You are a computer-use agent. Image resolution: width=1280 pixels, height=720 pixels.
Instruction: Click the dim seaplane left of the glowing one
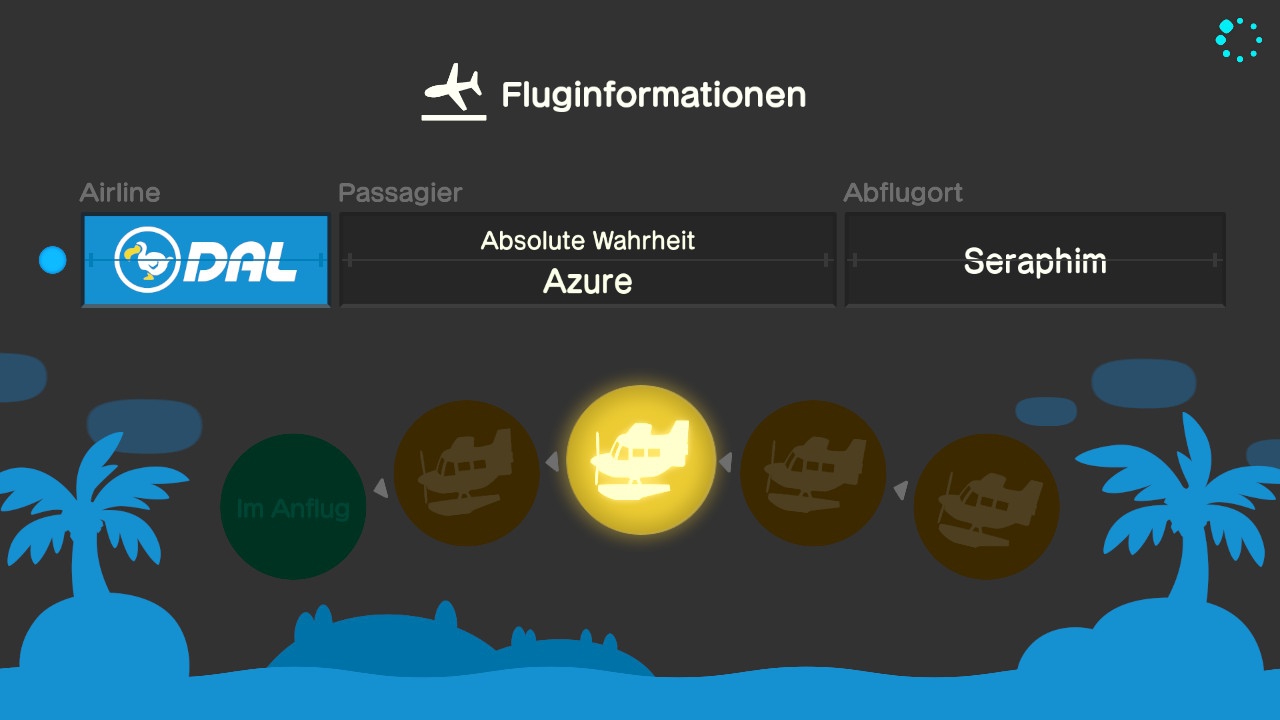point(467,473)
